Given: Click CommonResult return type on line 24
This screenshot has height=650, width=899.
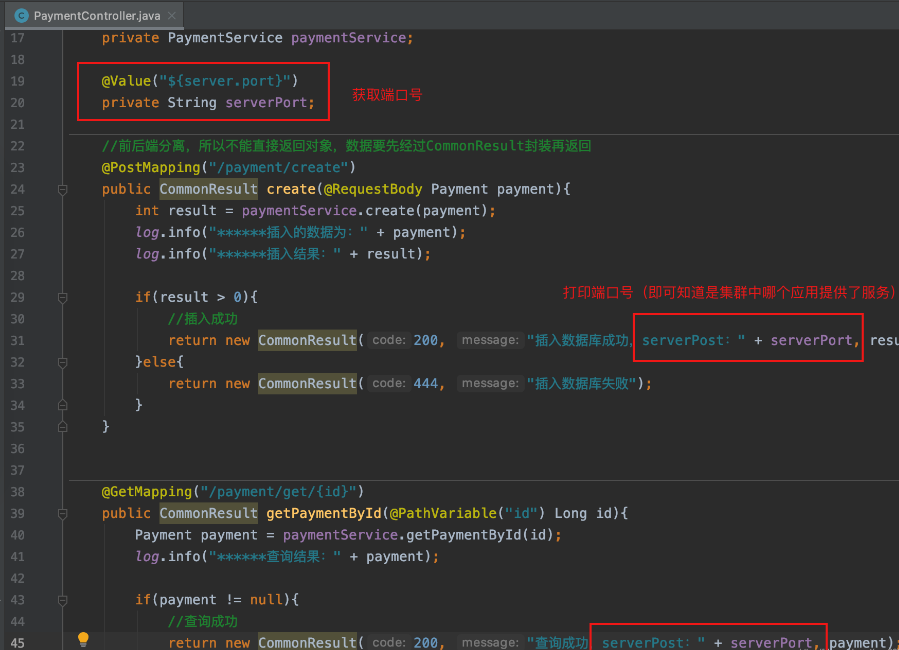Looking at the screenshot, I should (x=209, y=189).
